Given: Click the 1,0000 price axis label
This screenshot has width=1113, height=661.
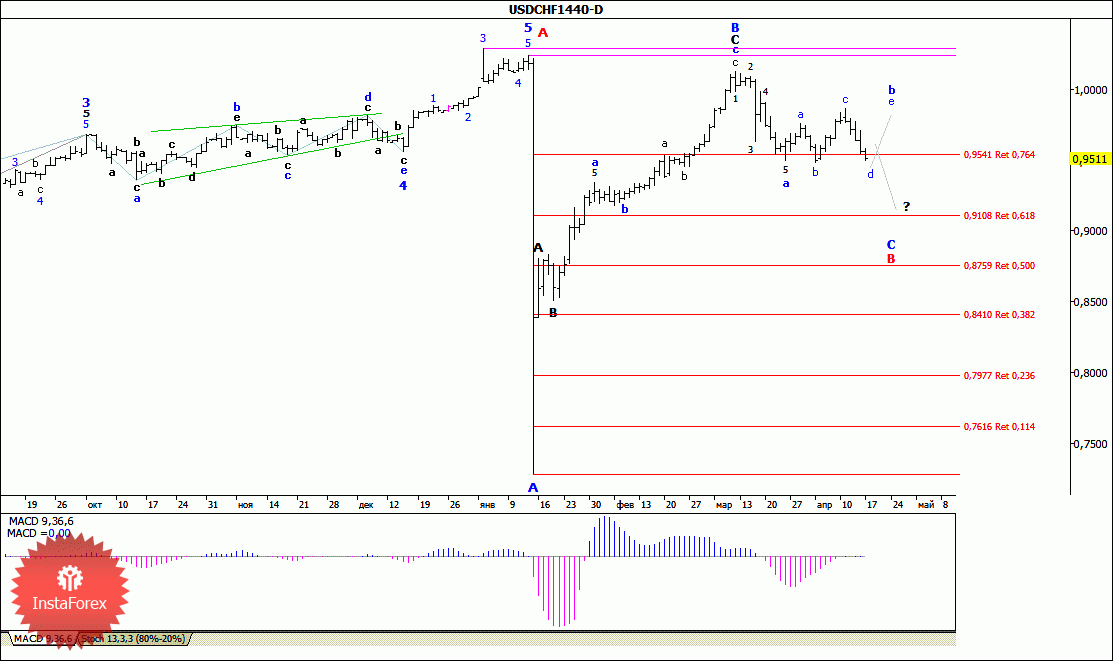Looking at the screenshot, I should point(1091,90).
